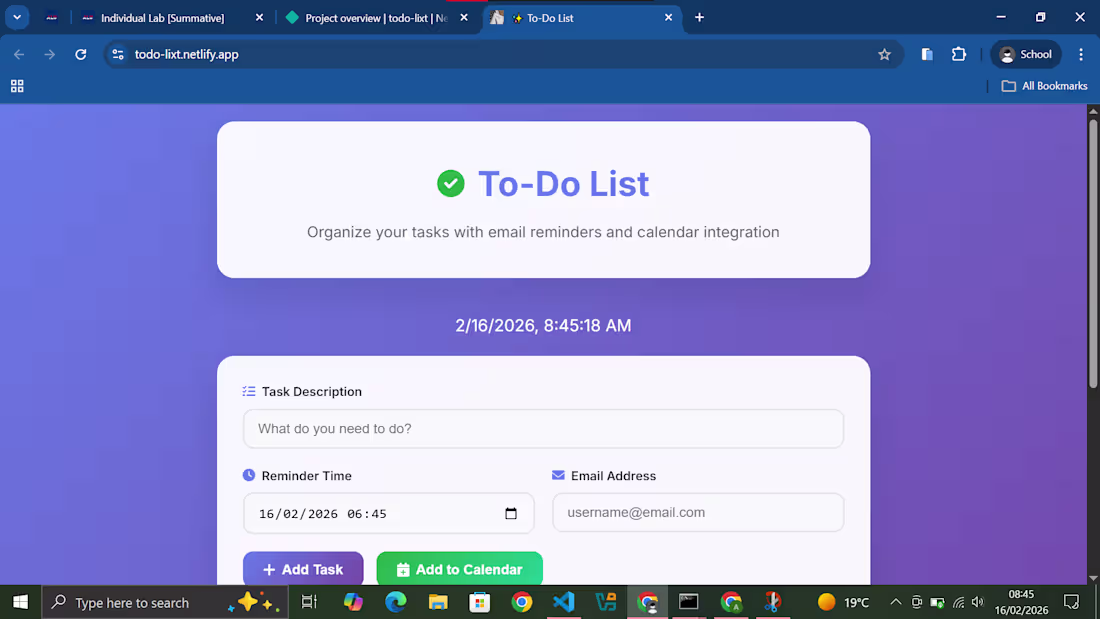The height and width of the screenshot is (619, 1100).
Task: Open Google Chrome from the taskbar
Action: pos(522,602)
